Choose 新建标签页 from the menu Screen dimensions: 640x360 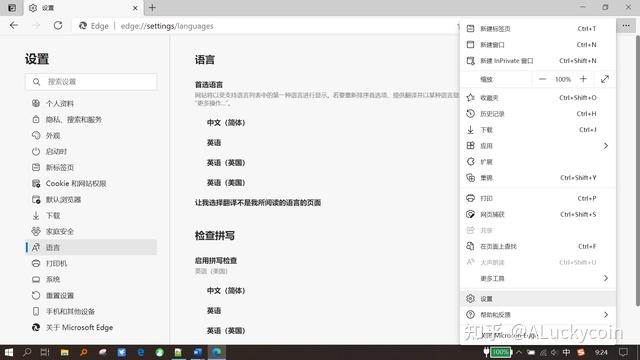click(x=538, y=29)
